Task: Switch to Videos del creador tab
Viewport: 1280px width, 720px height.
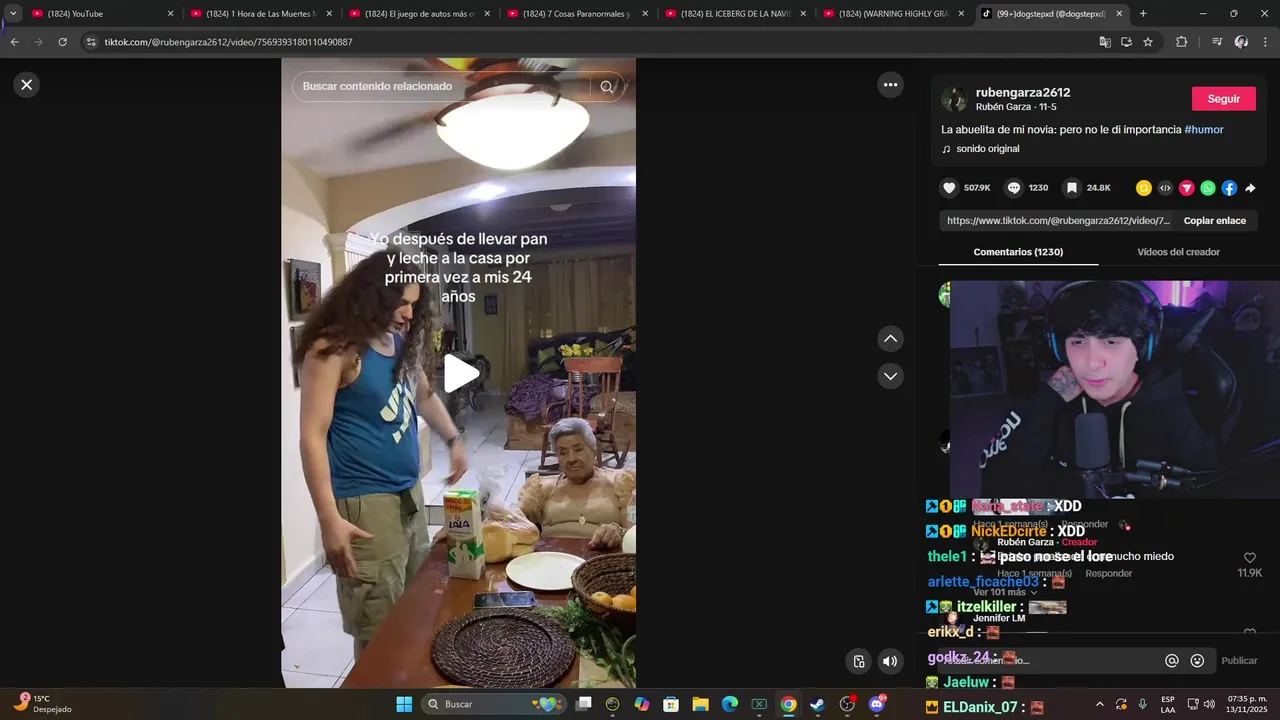Action: click(x=1178, y=252)
